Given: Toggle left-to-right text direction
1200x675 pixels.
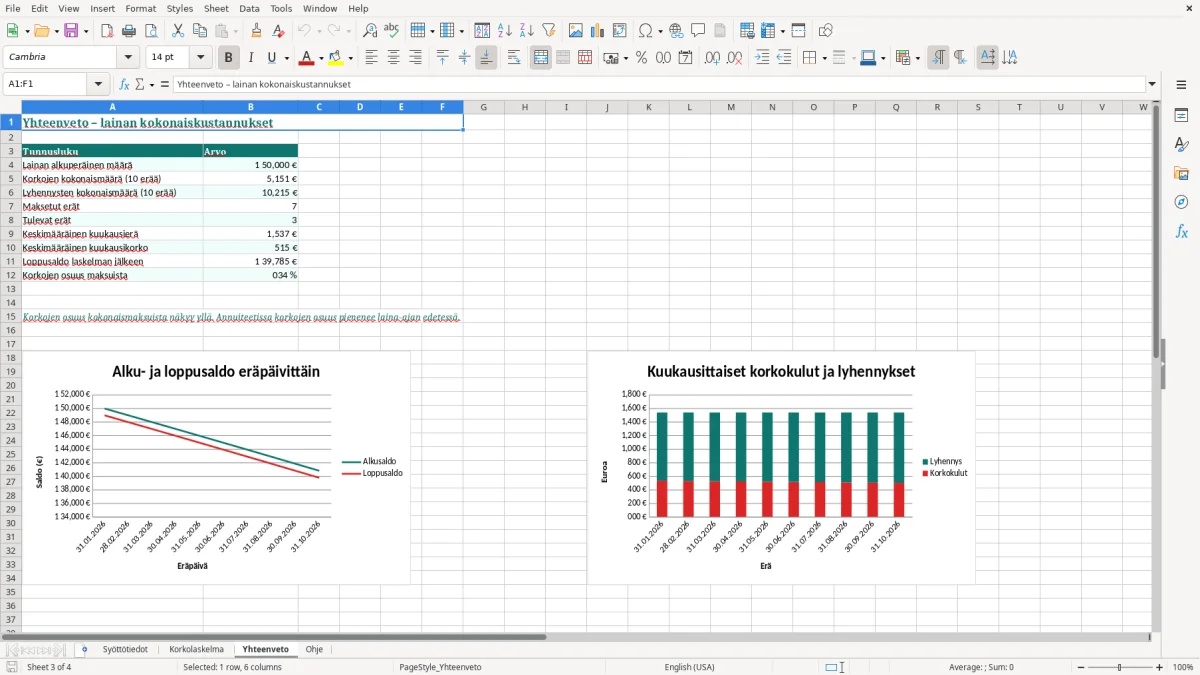Looking at the screenshot, I should point(938,58).
